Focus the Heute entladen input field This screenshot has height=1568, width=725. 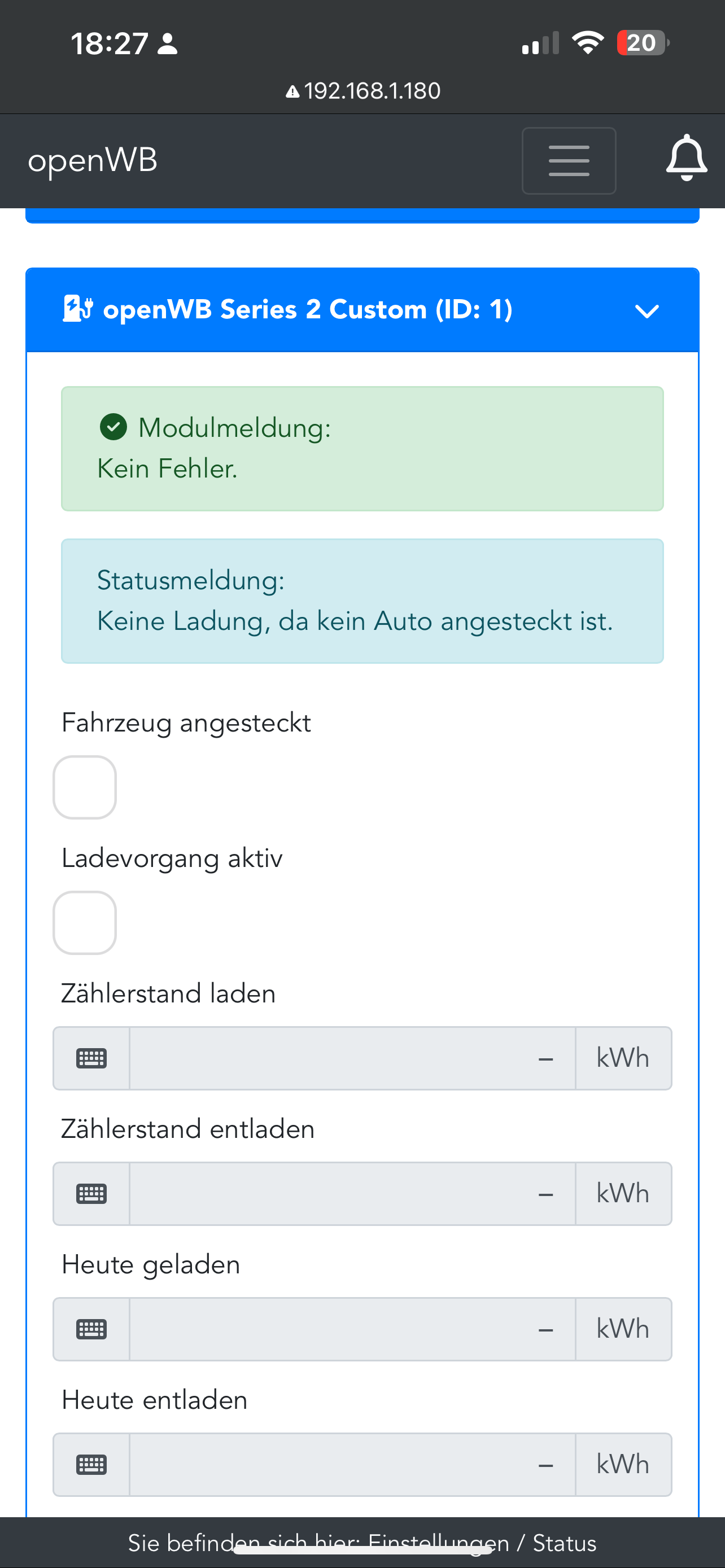[x=352, y=1465]
